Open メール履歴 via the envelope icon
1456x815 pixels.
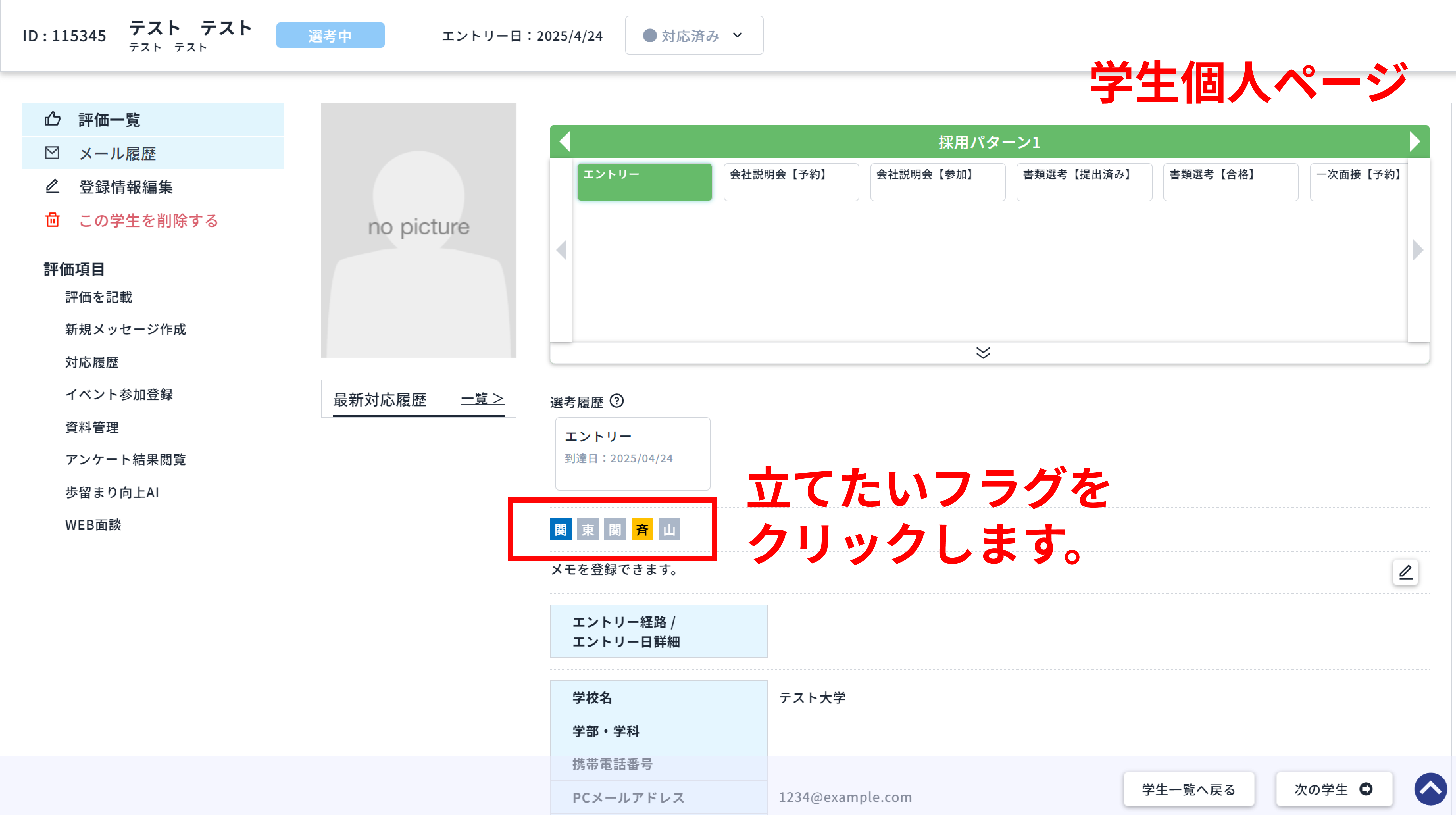pyautogui.click(x=52, y=153)
